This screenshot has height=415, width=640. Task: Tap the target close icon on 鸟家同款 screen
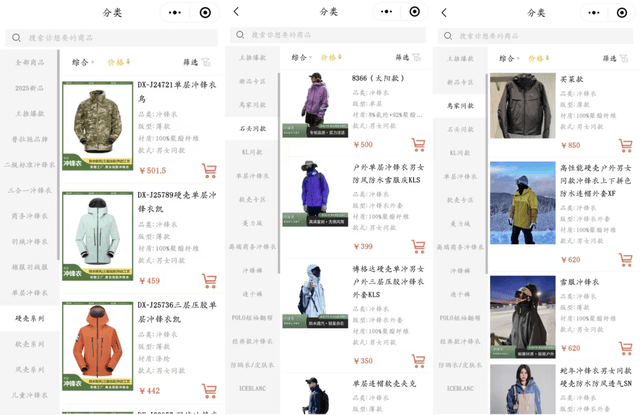[x=622, y=13]
